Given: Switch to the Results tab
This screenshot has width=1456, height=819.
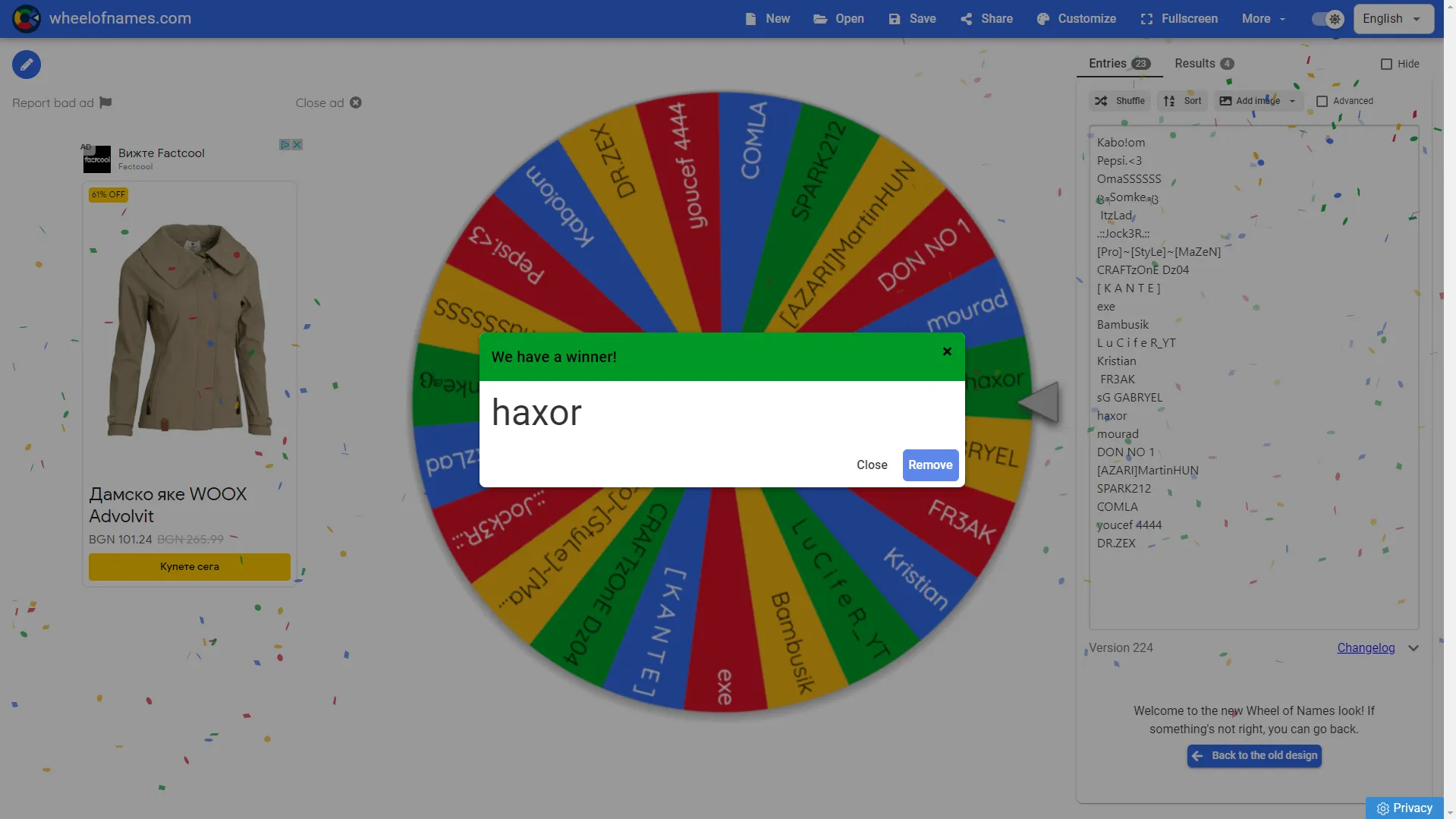Looking at the screenshot, I should [1204, 64].
